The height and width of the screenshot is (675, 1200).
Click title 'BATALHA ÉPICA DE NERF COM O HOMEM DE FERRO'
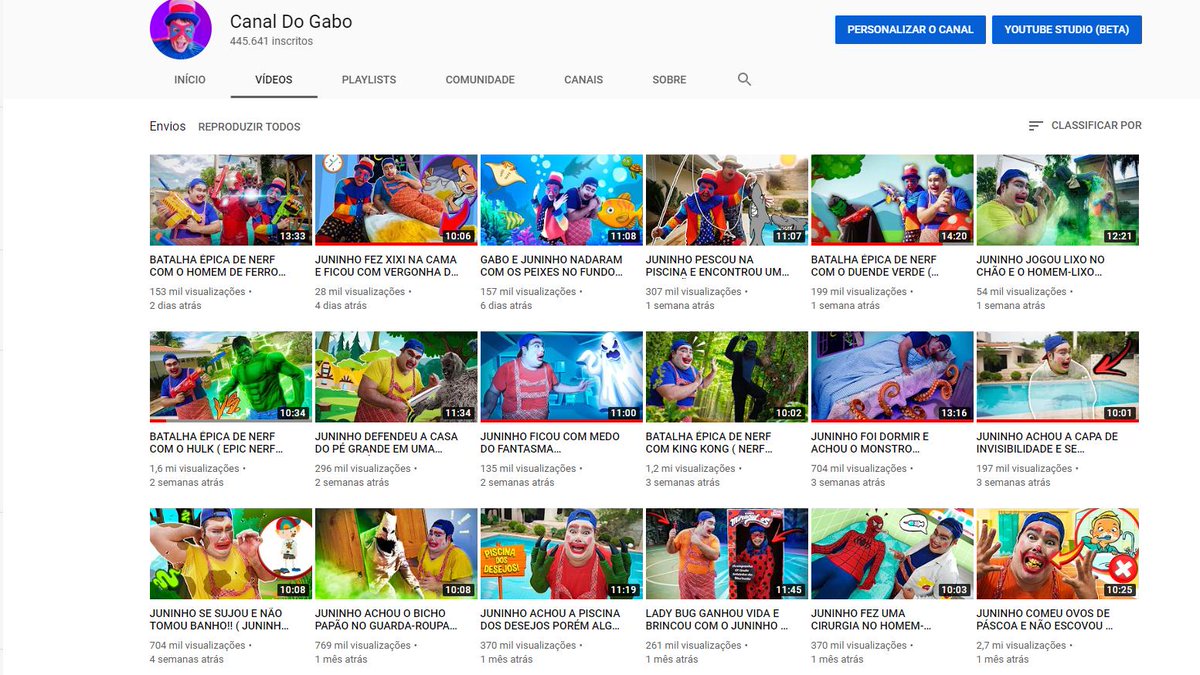(219, 266)
